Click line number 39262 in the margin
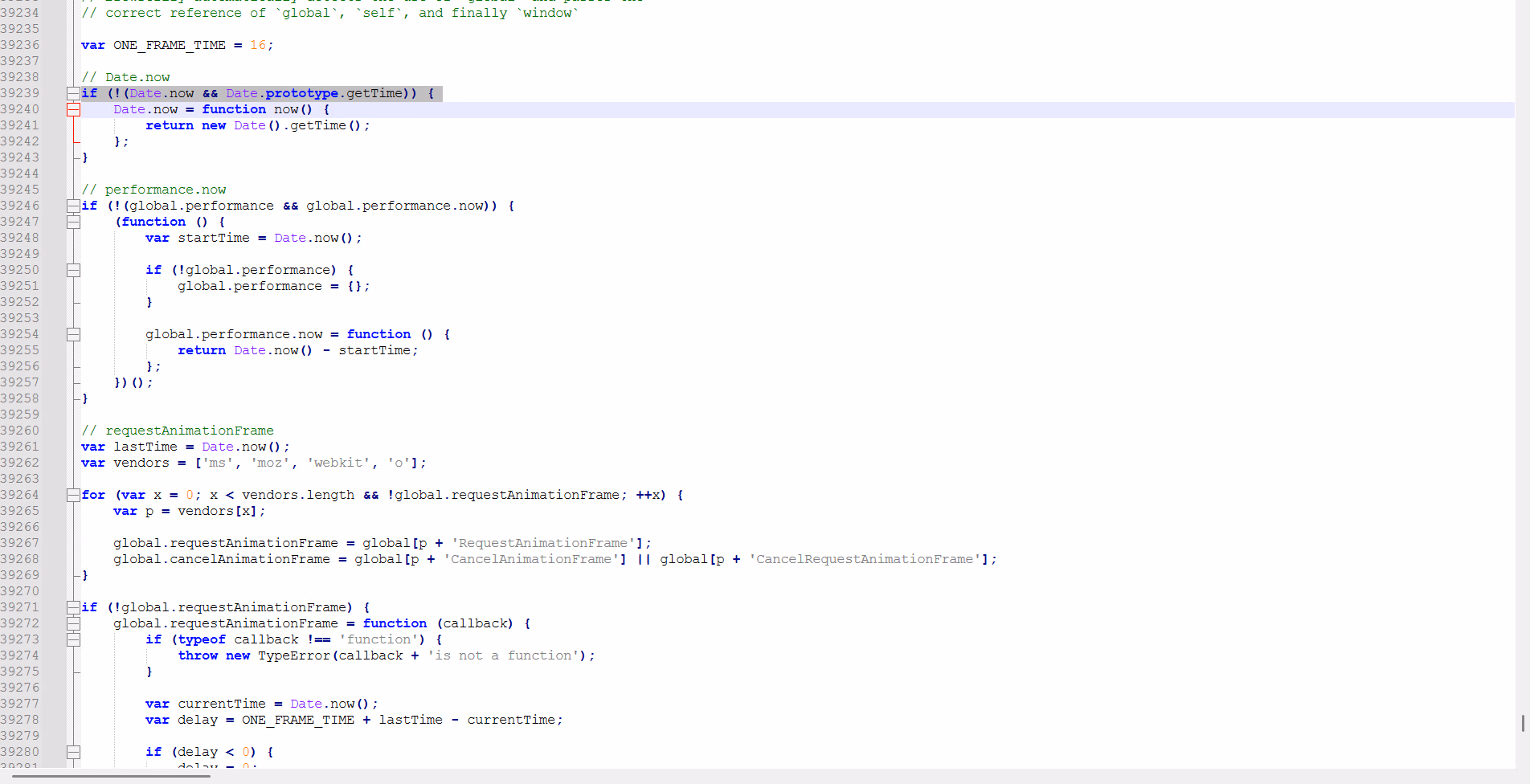This screenshot has width=1530, height=784. pos(20,463)
